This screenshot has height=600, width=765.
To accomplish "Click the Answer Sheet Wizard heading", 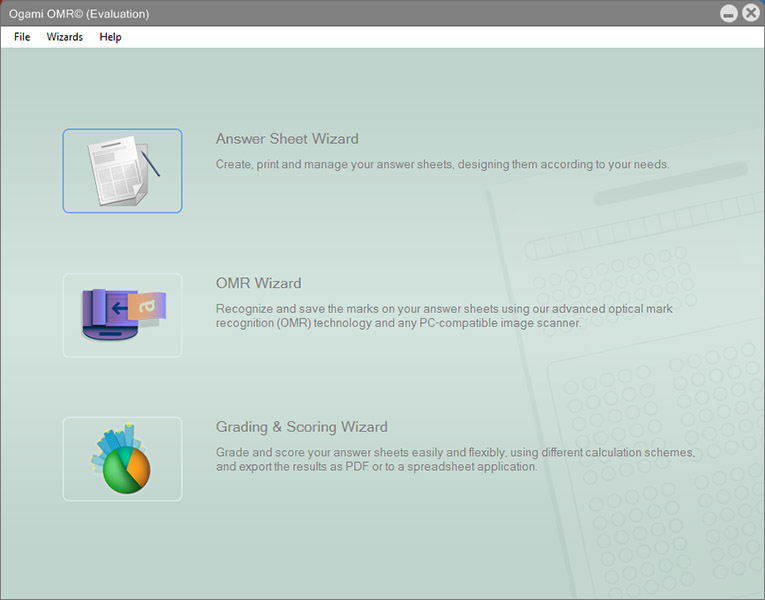I will pyautogui.click(x=287, y=139).
